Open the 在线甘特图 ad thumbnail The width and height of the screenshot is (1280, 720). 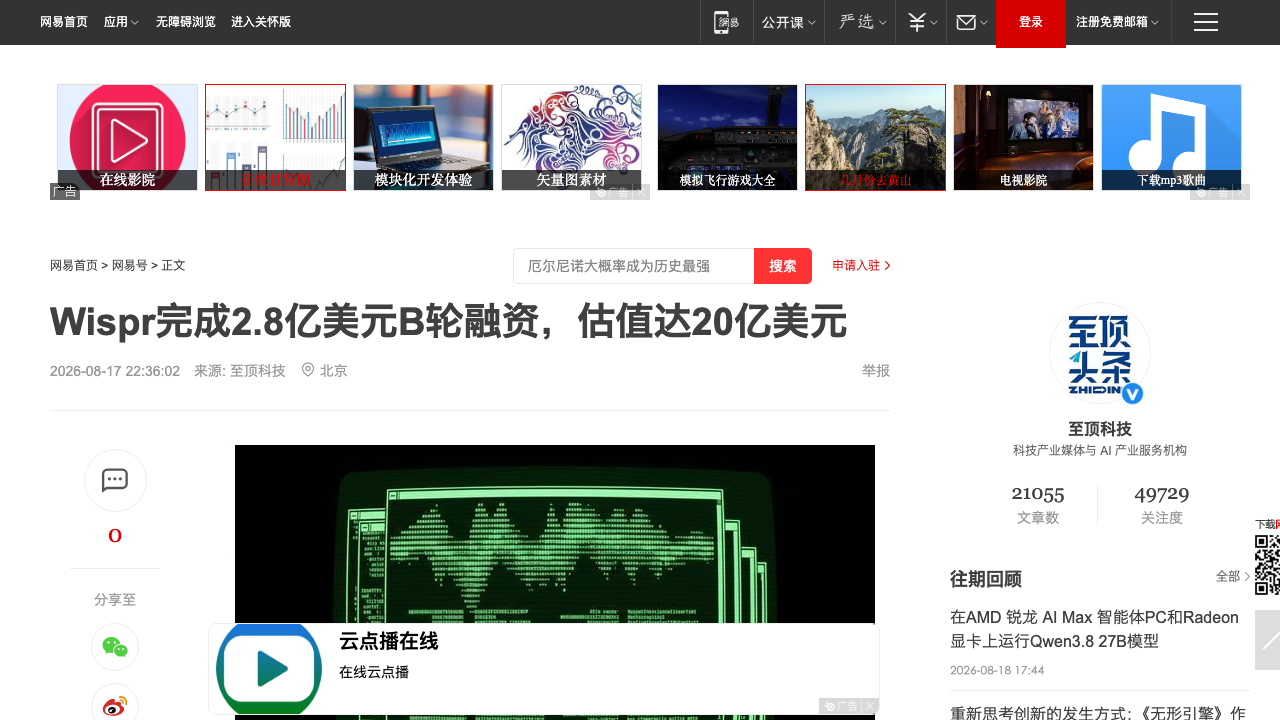(275, 137)
